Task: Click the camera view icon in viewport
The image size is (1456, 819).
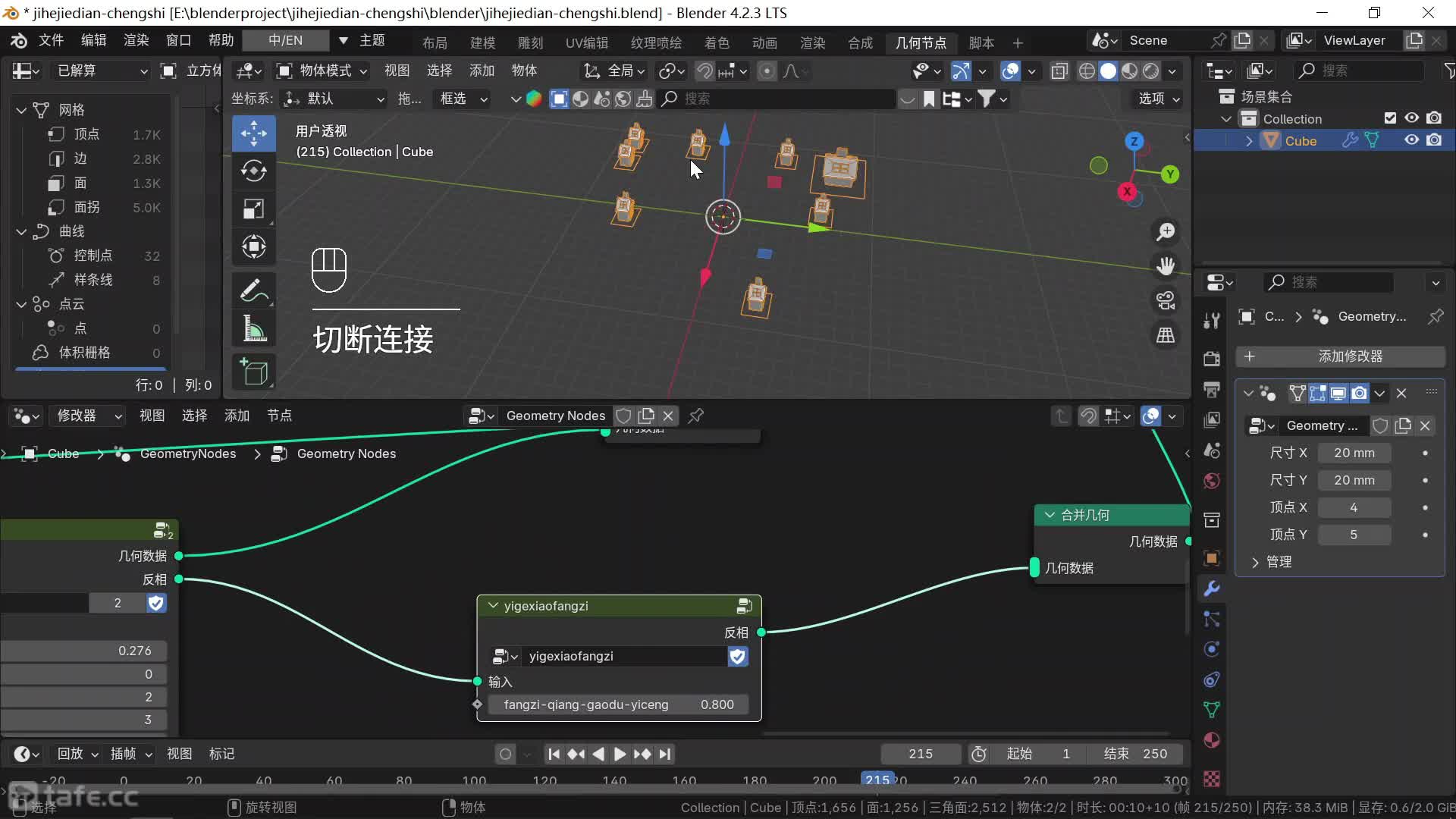Action: pos(1166,300)
